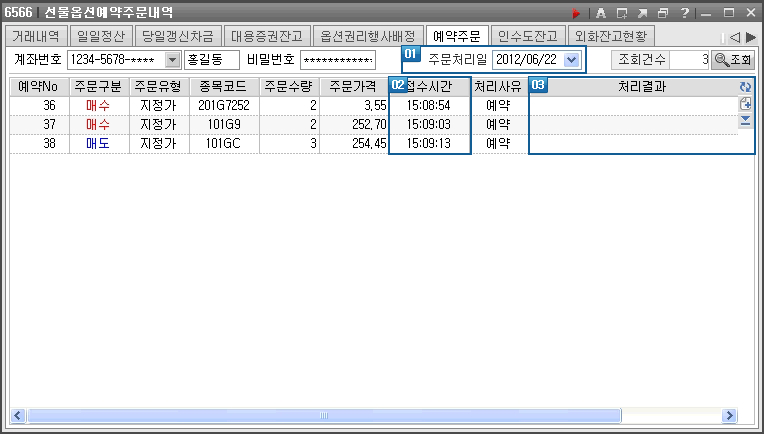
Task: Click the scroll-to-bottom arrow icon in grid
Action: tap(744, 121)
